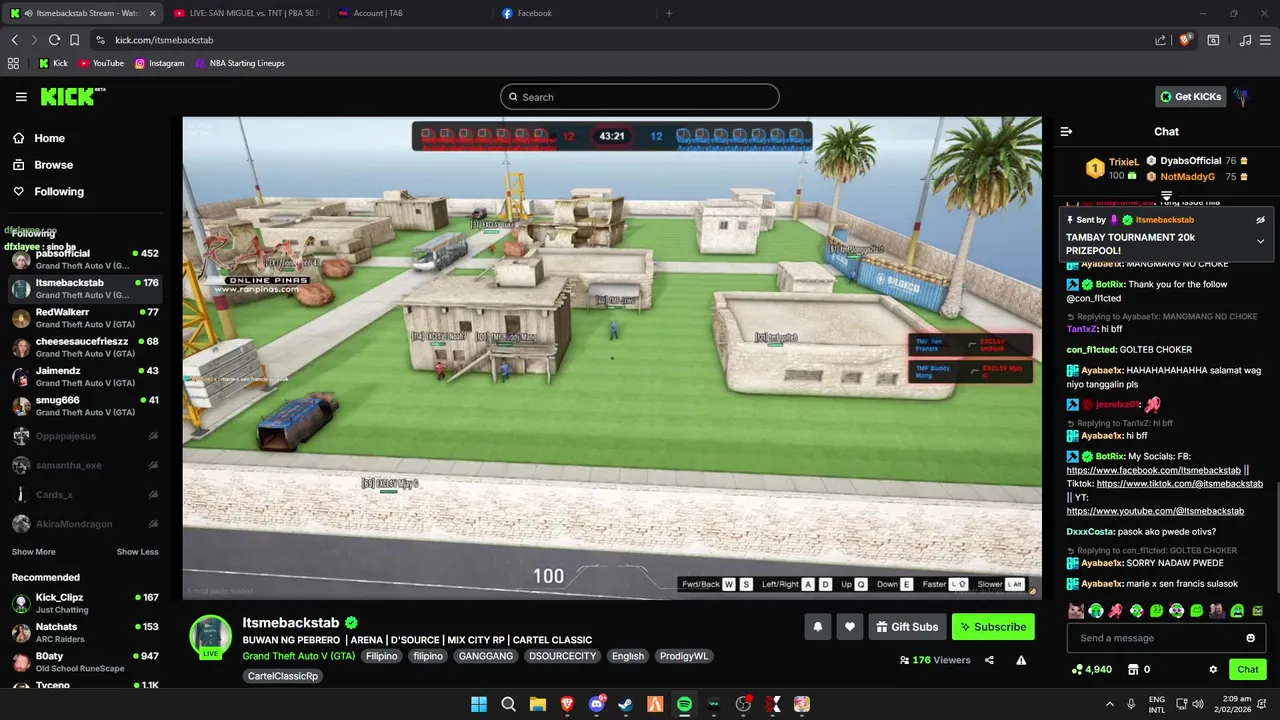The height and width of the screenshot is (720, 1280).
Task: Switch to the Facebook browser tab
Action: click(572, 13)
